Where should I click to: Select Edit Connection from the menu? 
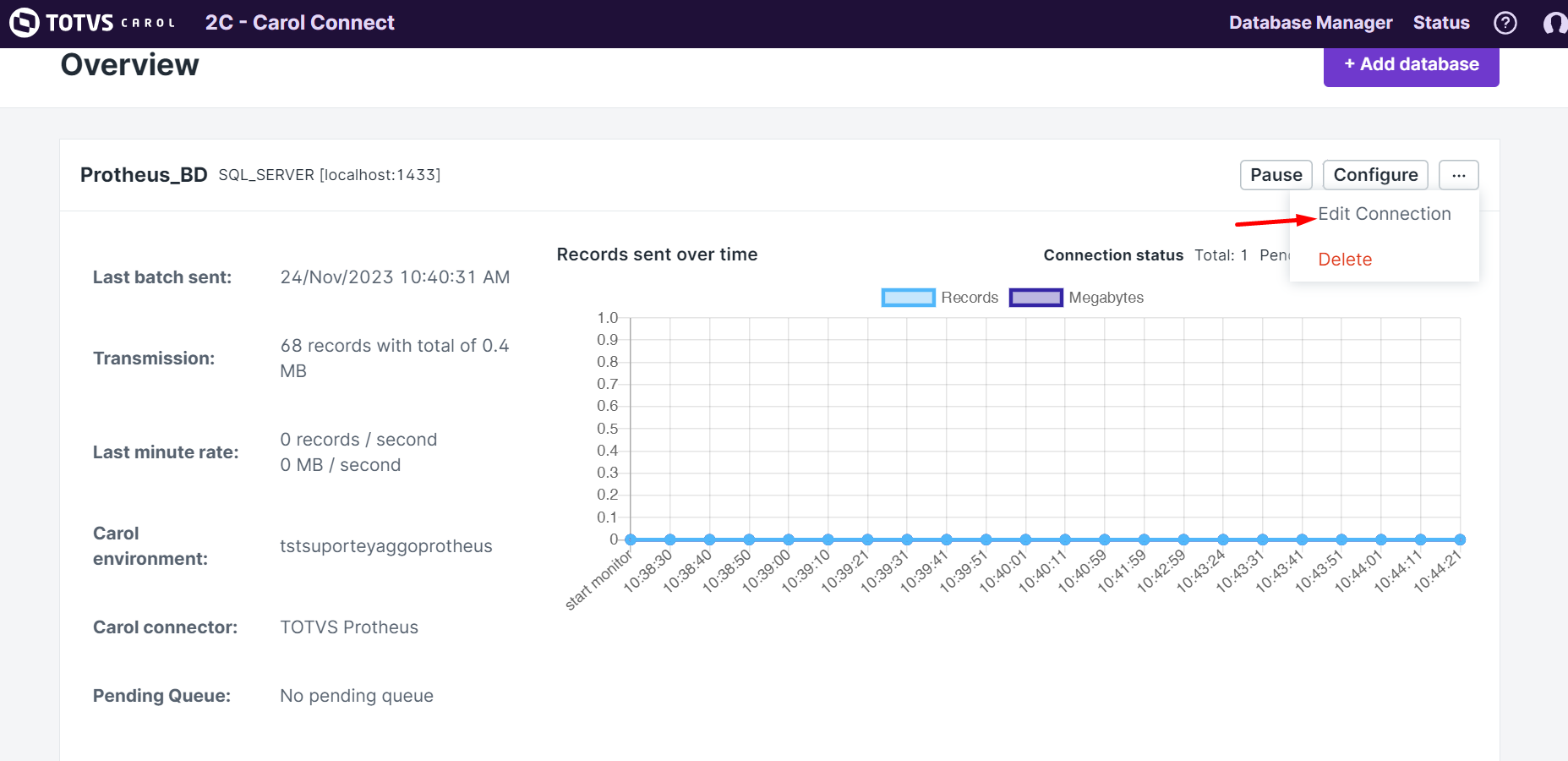coord(1384,214)
